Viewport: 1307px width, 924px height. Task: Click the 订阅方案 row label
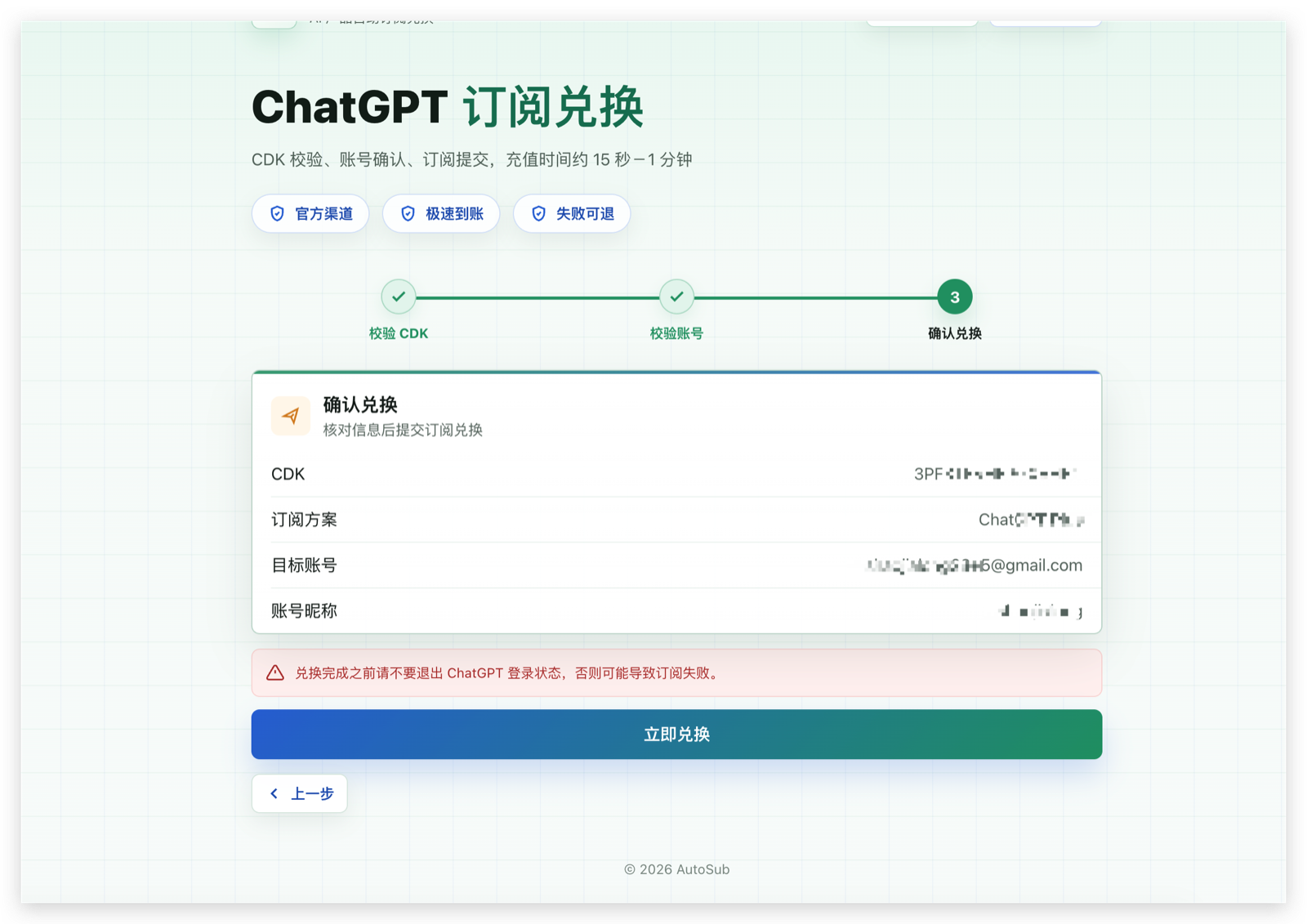pos(304,520)
